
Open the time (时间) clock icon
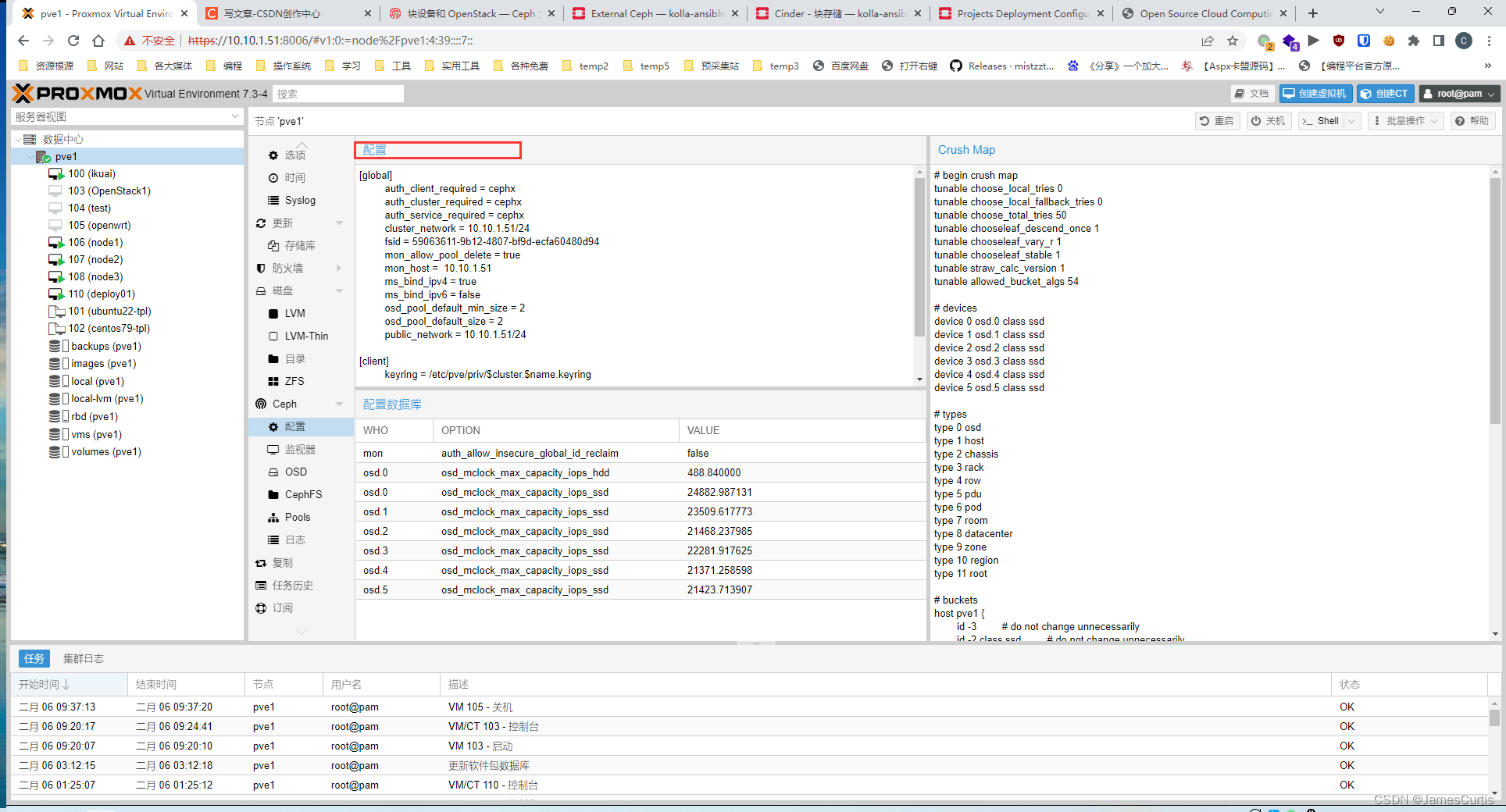[273, 178]
